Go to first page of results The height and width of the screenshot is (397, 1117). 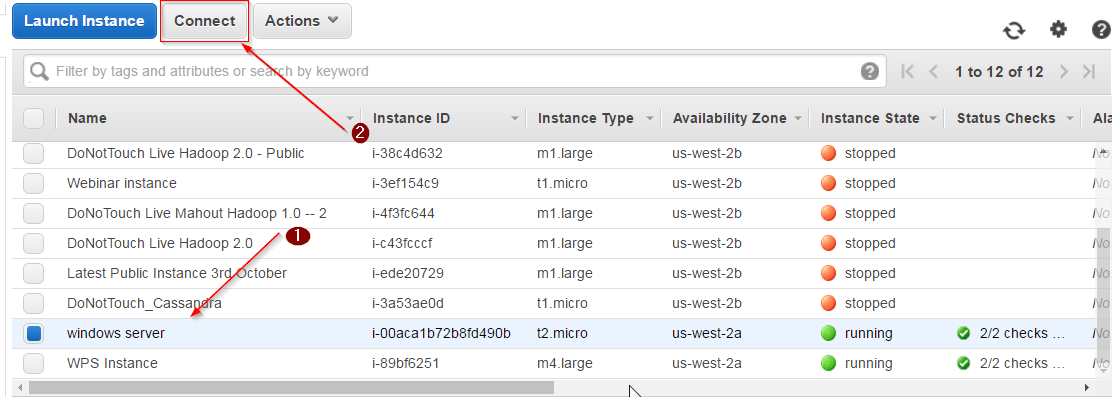(908, 71)
